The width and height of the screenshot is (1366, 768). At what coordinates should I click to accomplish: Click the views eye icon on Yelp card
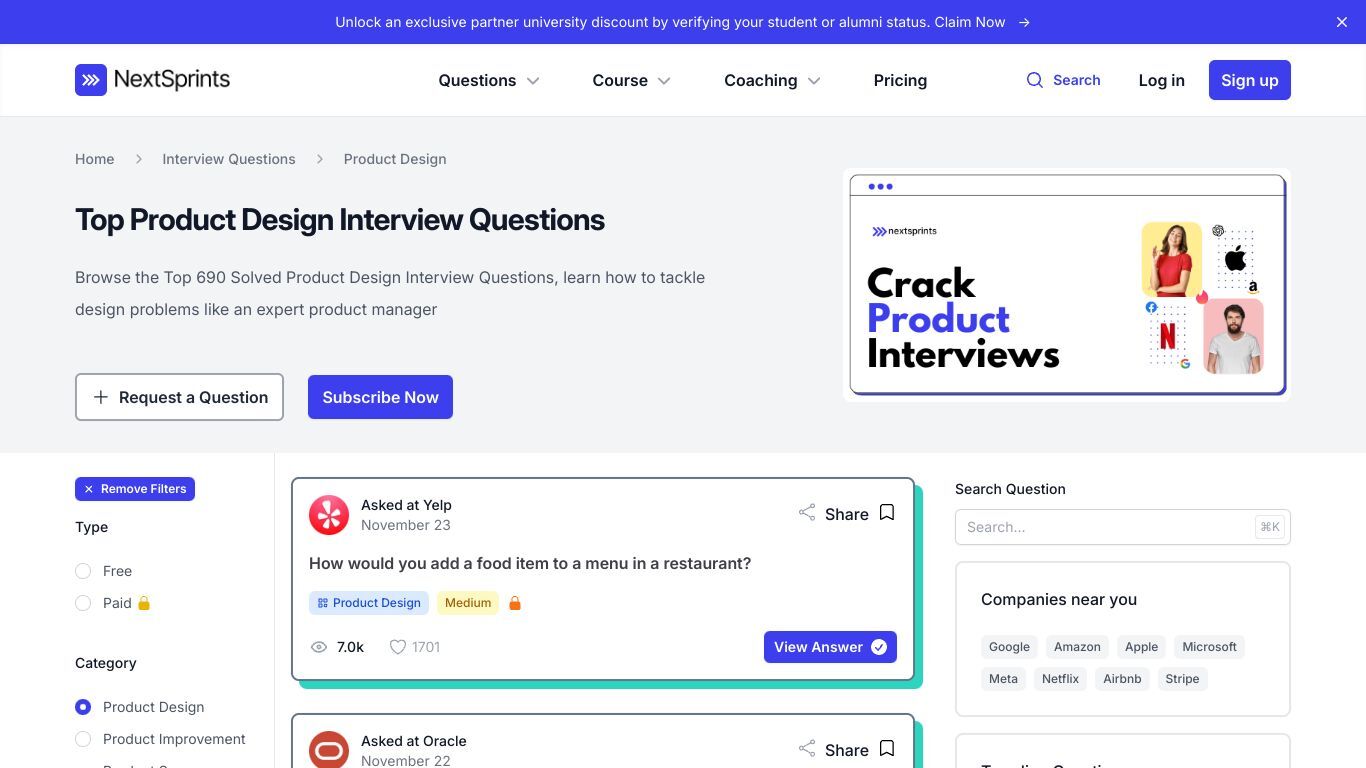319,647
